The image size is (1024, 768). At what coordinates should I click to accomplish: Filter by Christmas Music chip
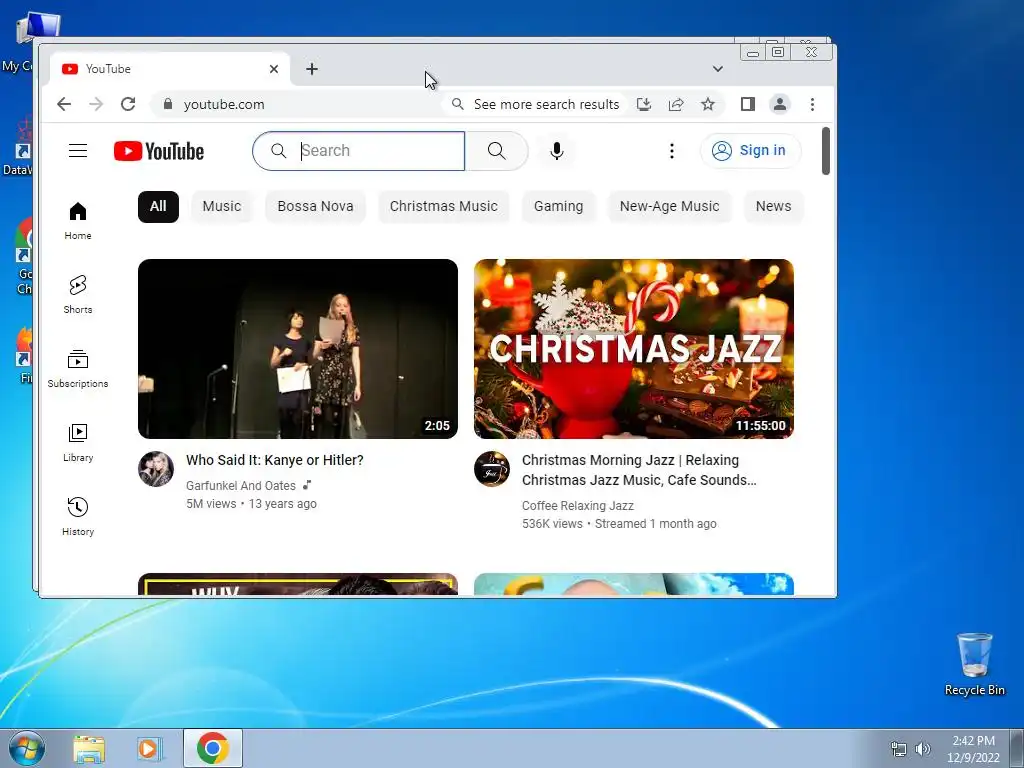[443, 206]
